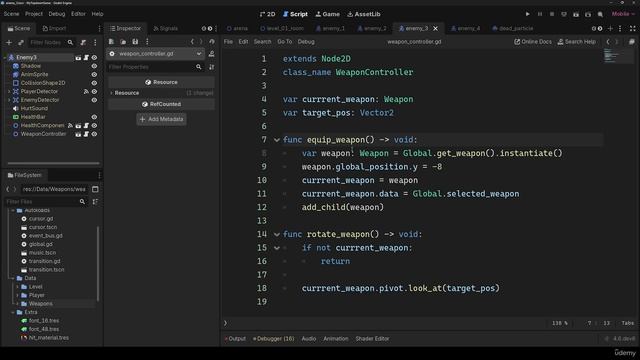The height and width of the screenshot is (360, 640).
Task: Run the project with the play button
Action: tap(527, 14)
